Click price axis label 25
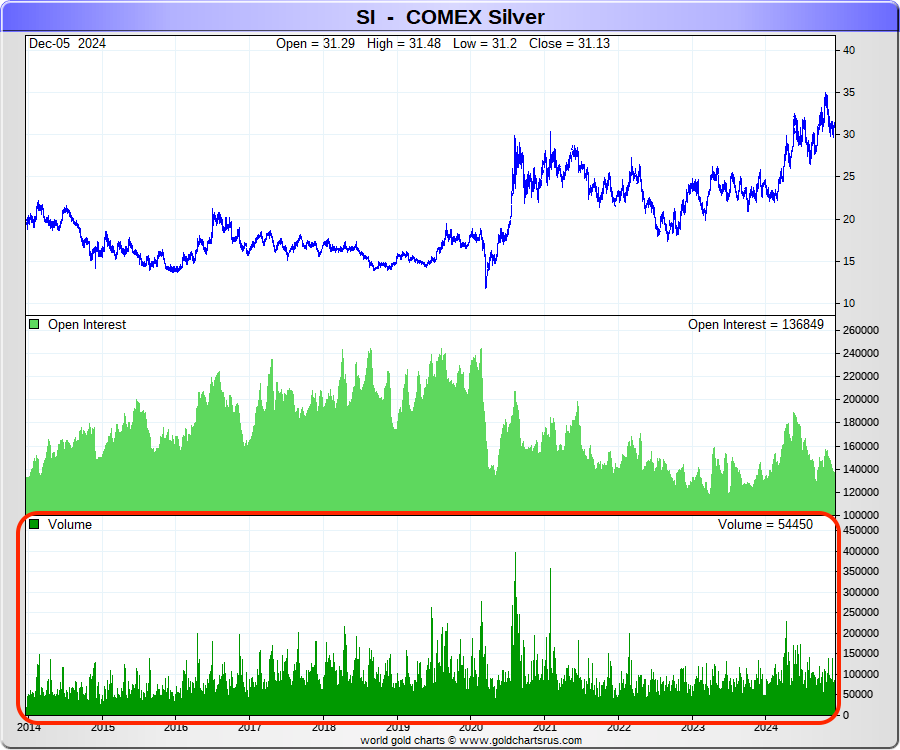Screen dimensions: 900x750 849,177
